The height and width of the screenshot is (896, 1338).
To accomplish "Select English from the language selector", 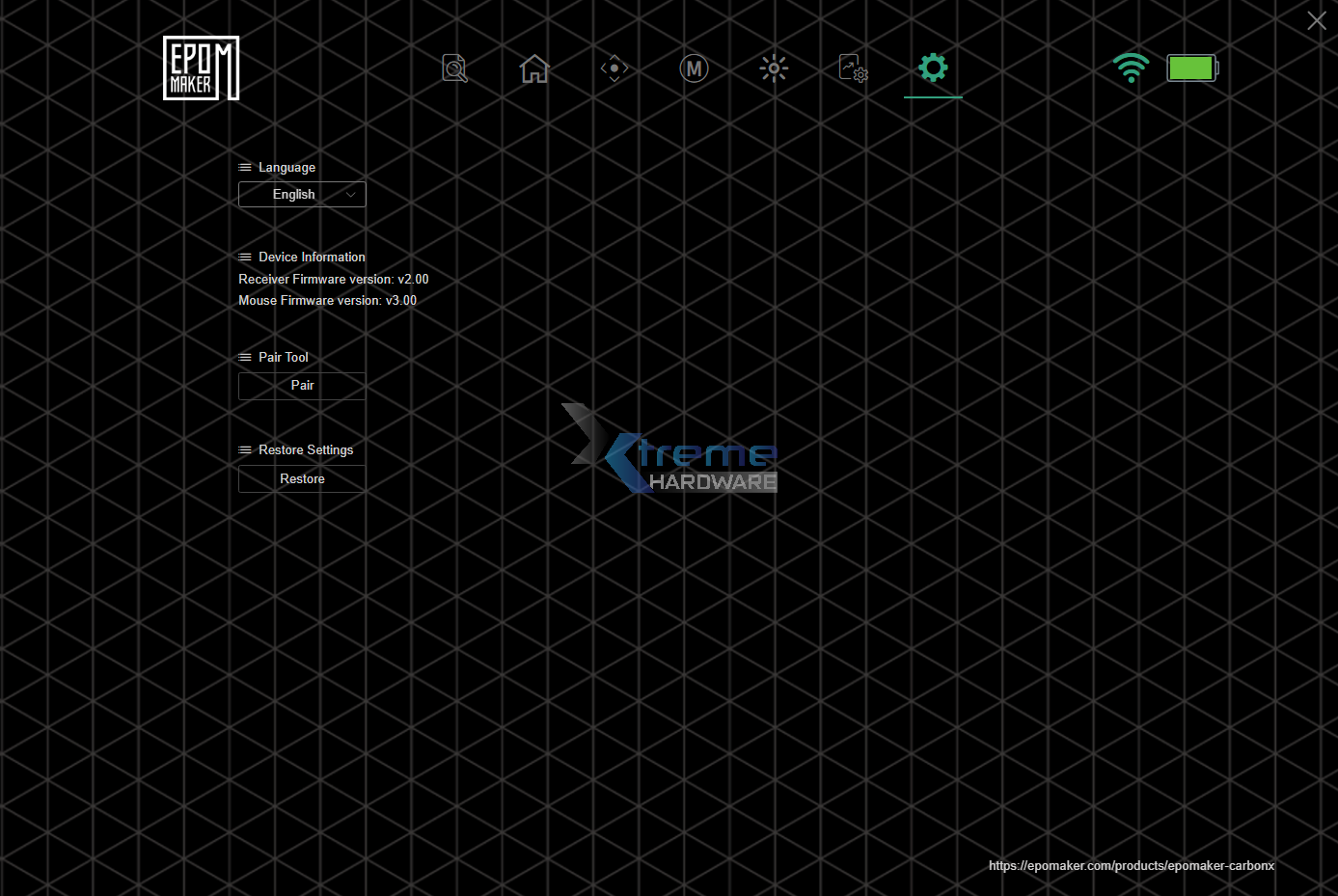I will [x=293, y=194].
